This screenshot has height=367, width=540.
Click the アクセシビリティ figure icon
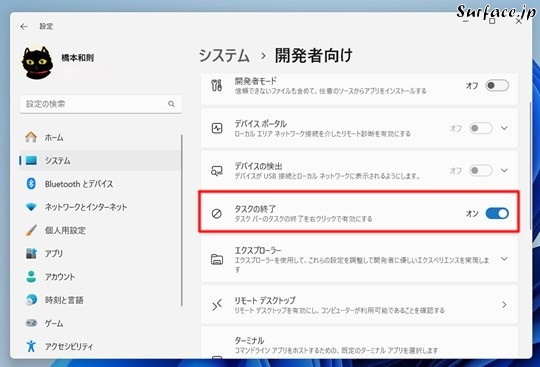click(x=31, y=346)
